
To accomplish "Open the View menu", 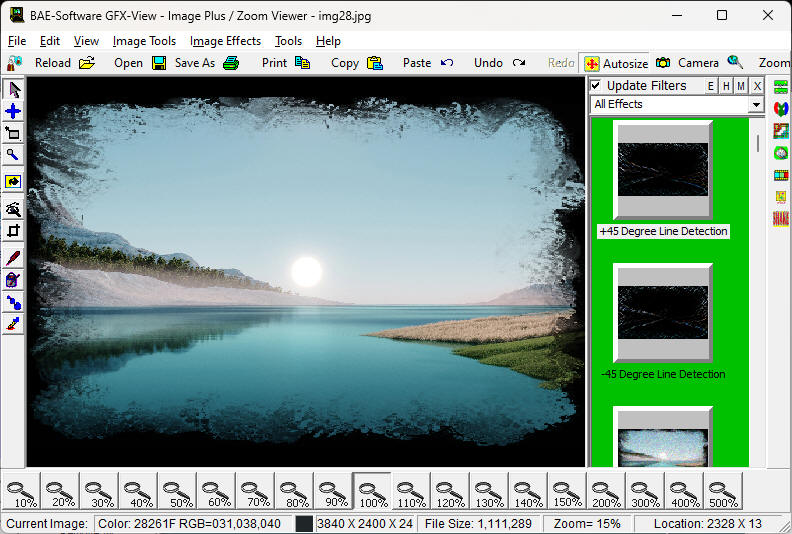I will click(x=86, y=41).
